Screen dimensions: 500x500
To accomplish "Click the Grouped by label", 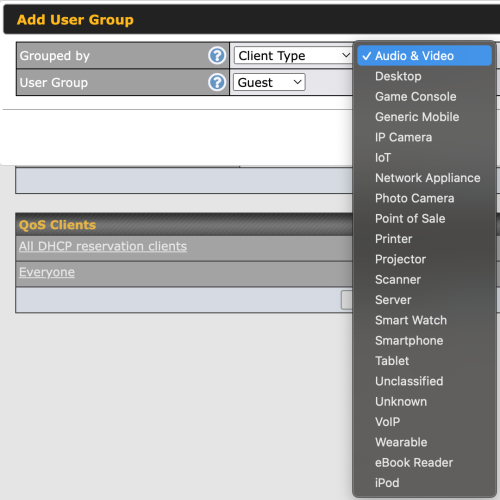I will coord(55,56).
